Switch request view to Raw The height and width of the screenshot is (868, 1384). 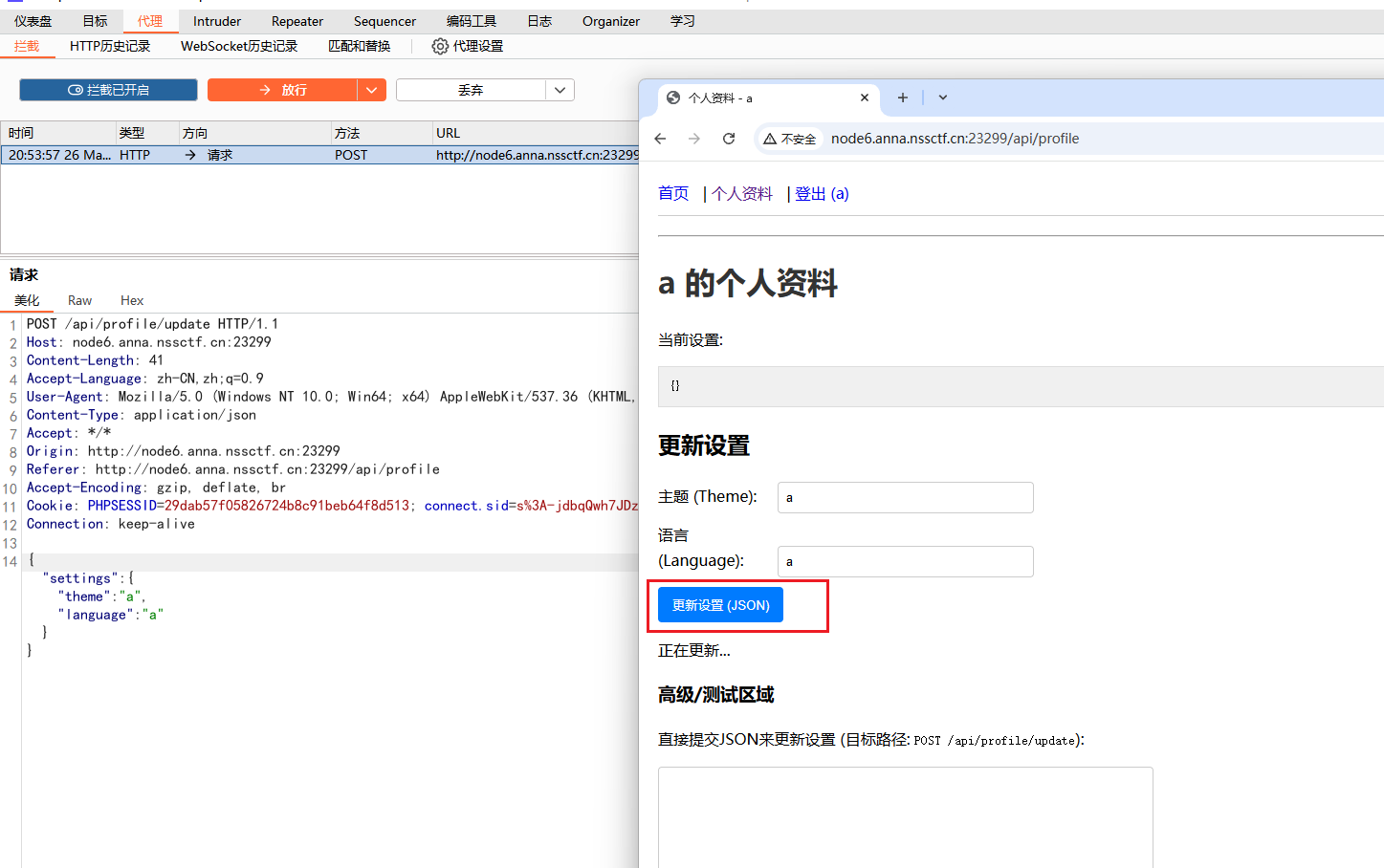(79, 300)
